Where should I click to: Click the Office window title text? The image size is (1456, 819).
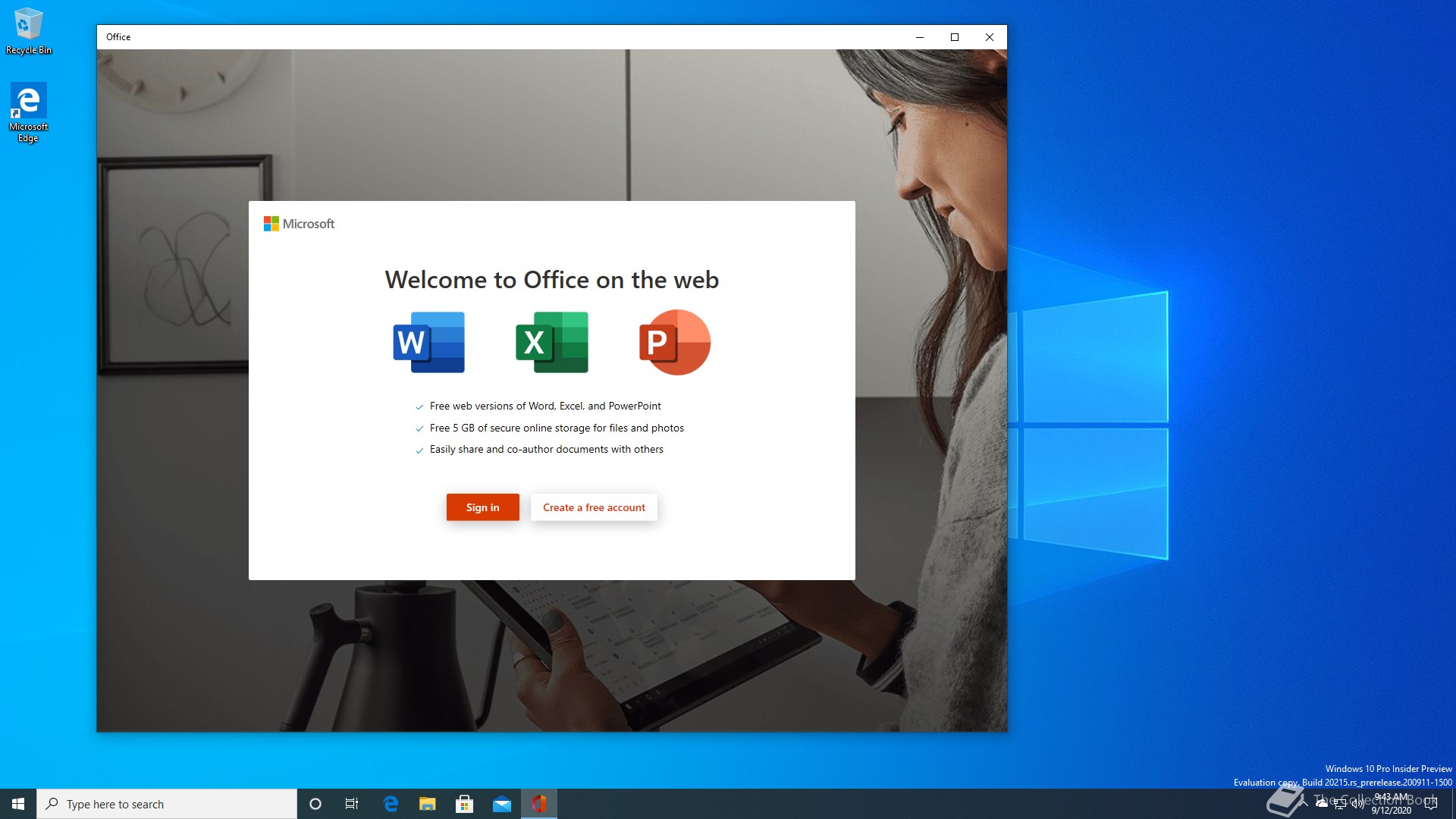[x=118, y=37]
